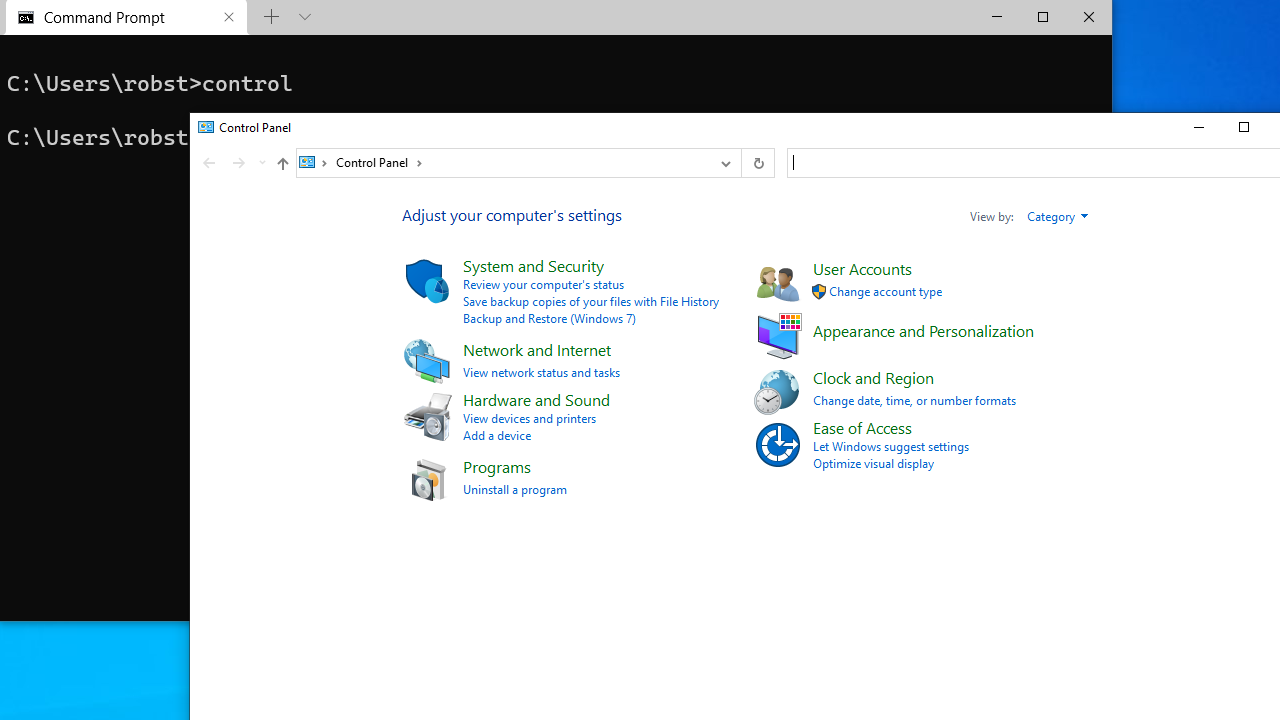The width and height of the screenshot is (1280, 720).
Task: Click the Back navigation arrow
Action: [x=208, y=162]
